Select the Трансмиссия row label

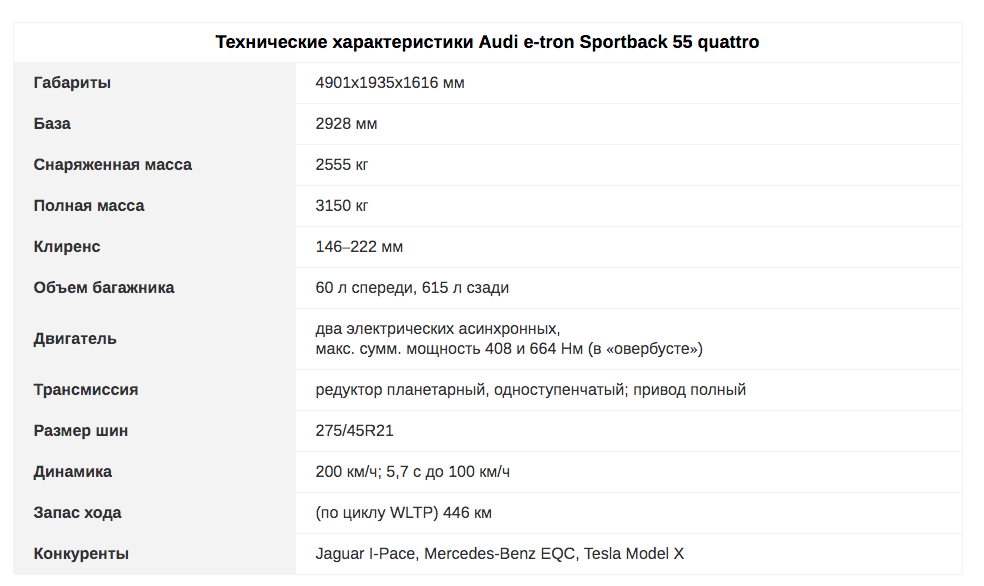[85, 390]
